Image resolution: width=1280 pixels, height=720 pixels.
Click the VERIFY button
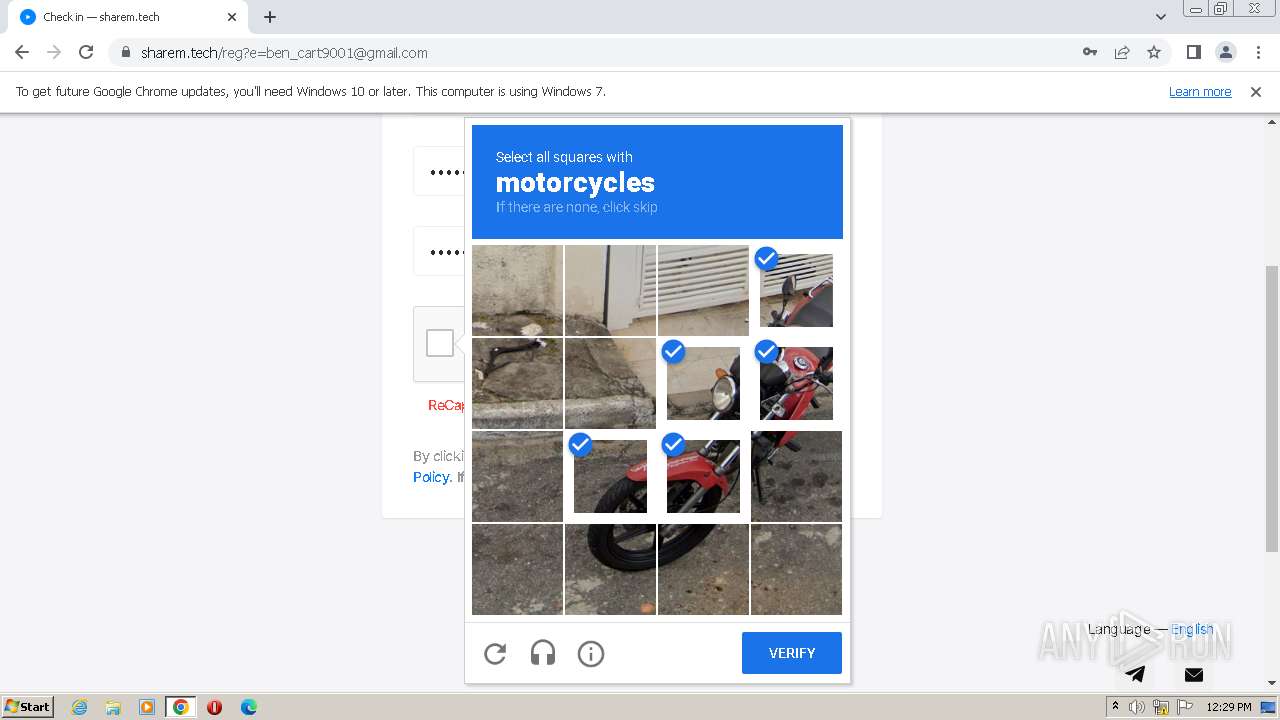[792, 653]
